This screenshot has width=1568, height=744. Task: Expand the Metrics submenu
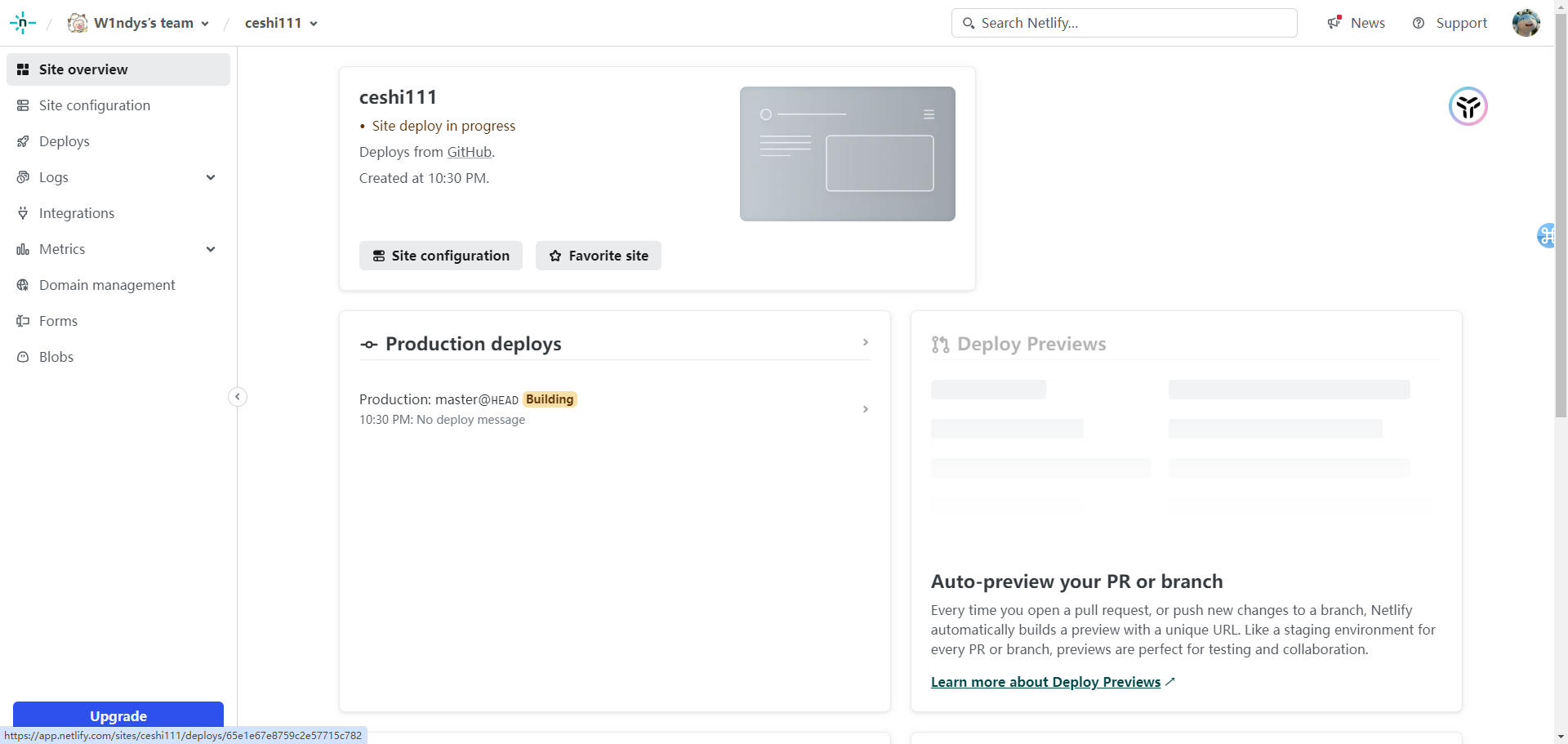(x=211, y=249)
